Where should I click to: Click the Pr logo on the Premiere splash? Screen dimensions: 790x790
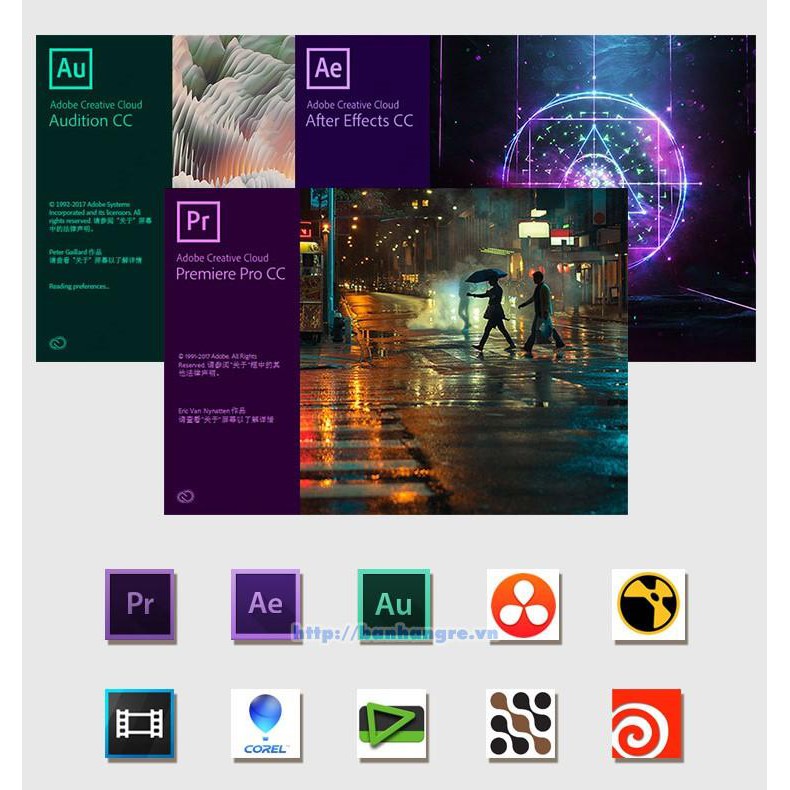point(198,221)
